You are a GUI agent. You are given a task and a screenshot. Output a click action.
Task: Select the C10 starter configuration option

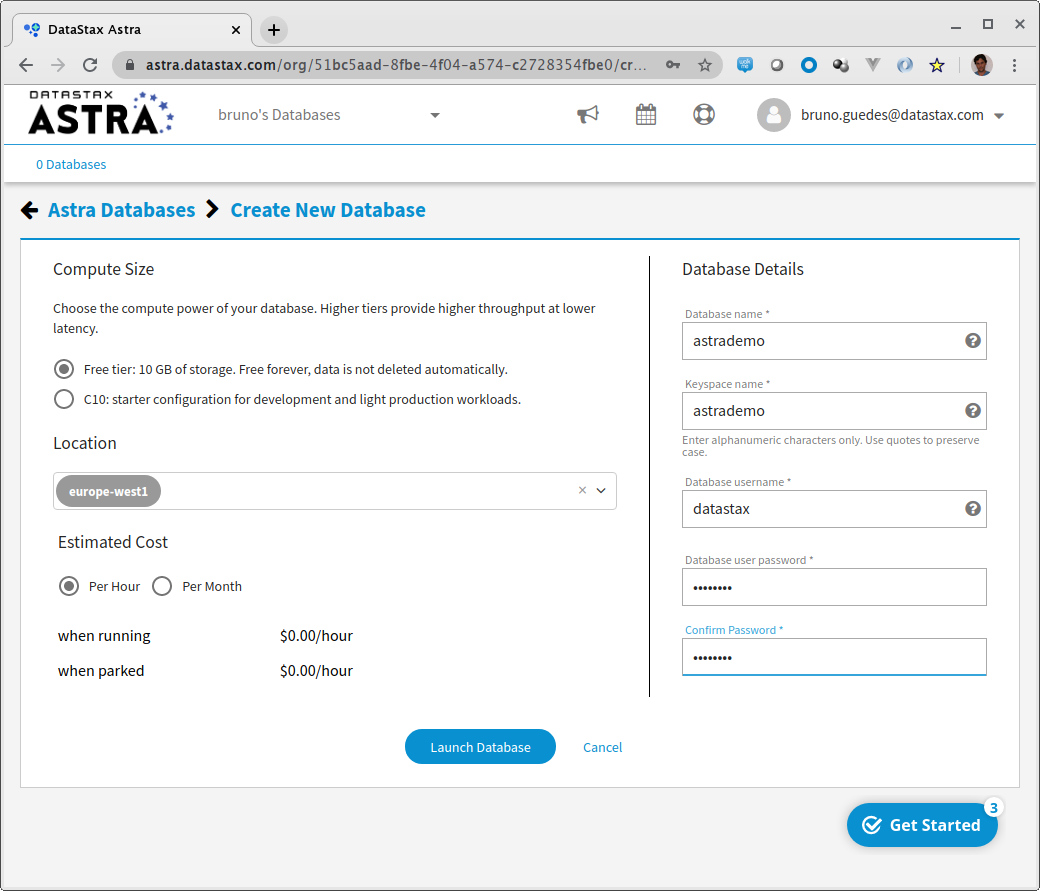[x=64, y=399]
